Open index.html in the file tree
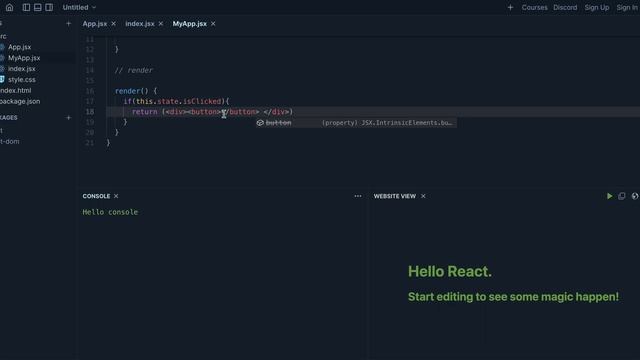This screenshot has height=360, width=640. click(16, 90)
